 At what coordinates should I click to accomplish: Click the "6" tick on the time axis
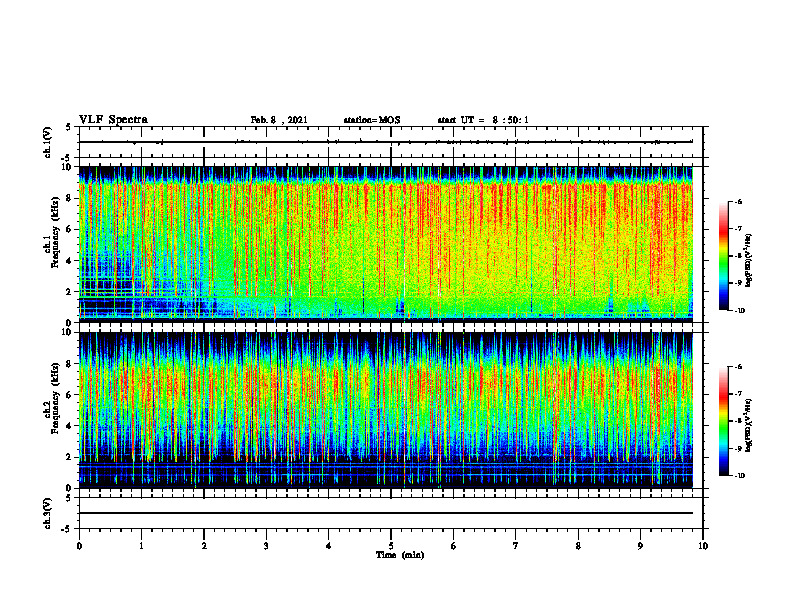pos(454,546)
